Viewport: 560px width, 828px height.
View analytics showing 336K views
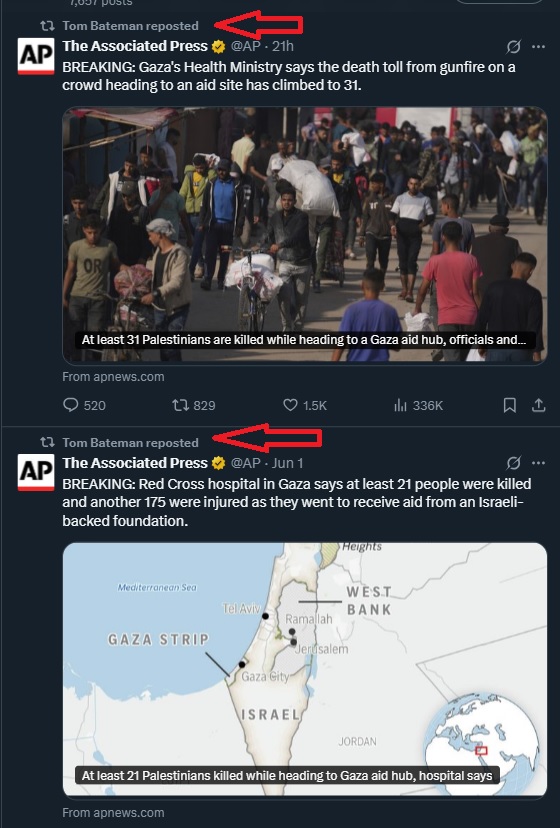[418, 406]
